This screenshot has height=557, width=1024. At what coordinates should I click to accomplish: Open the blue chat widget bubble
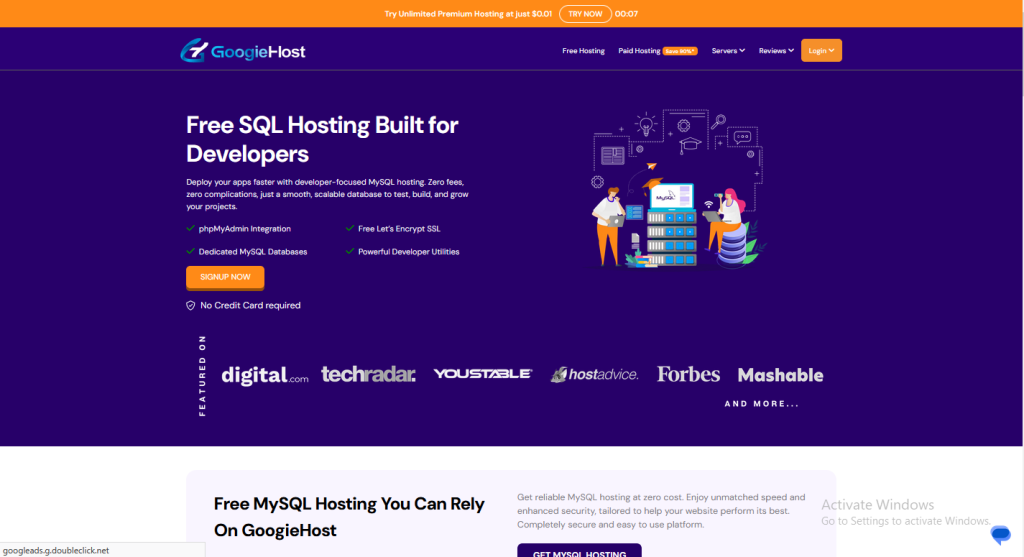tap(1001, 535)
